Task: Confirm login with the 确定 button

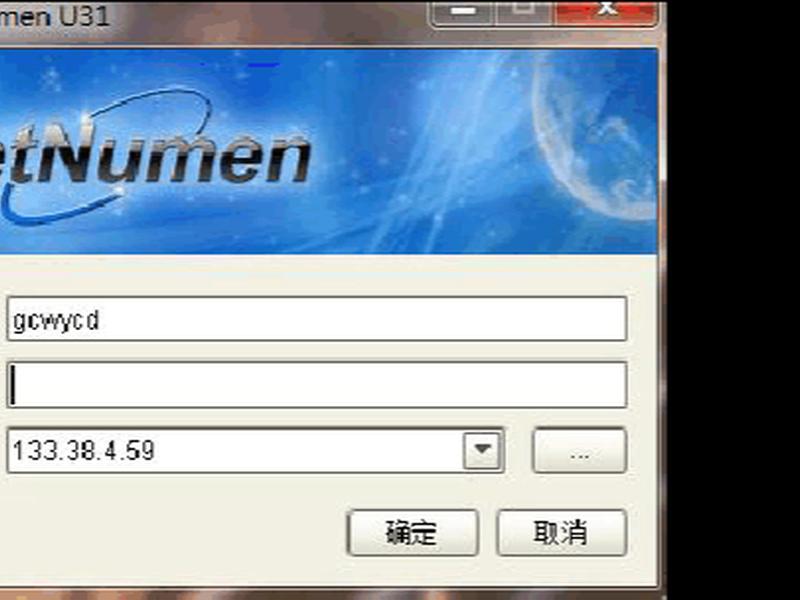Action: click(412, 532)
